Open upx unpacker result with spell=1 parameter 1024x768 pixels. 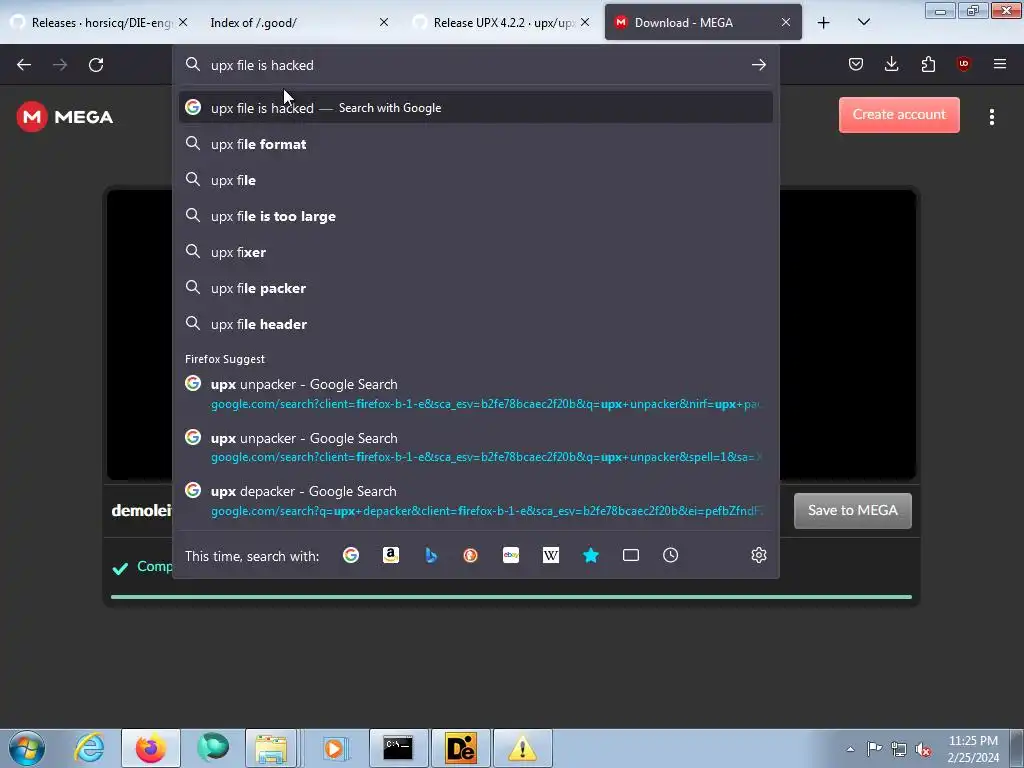click(475, 447)
